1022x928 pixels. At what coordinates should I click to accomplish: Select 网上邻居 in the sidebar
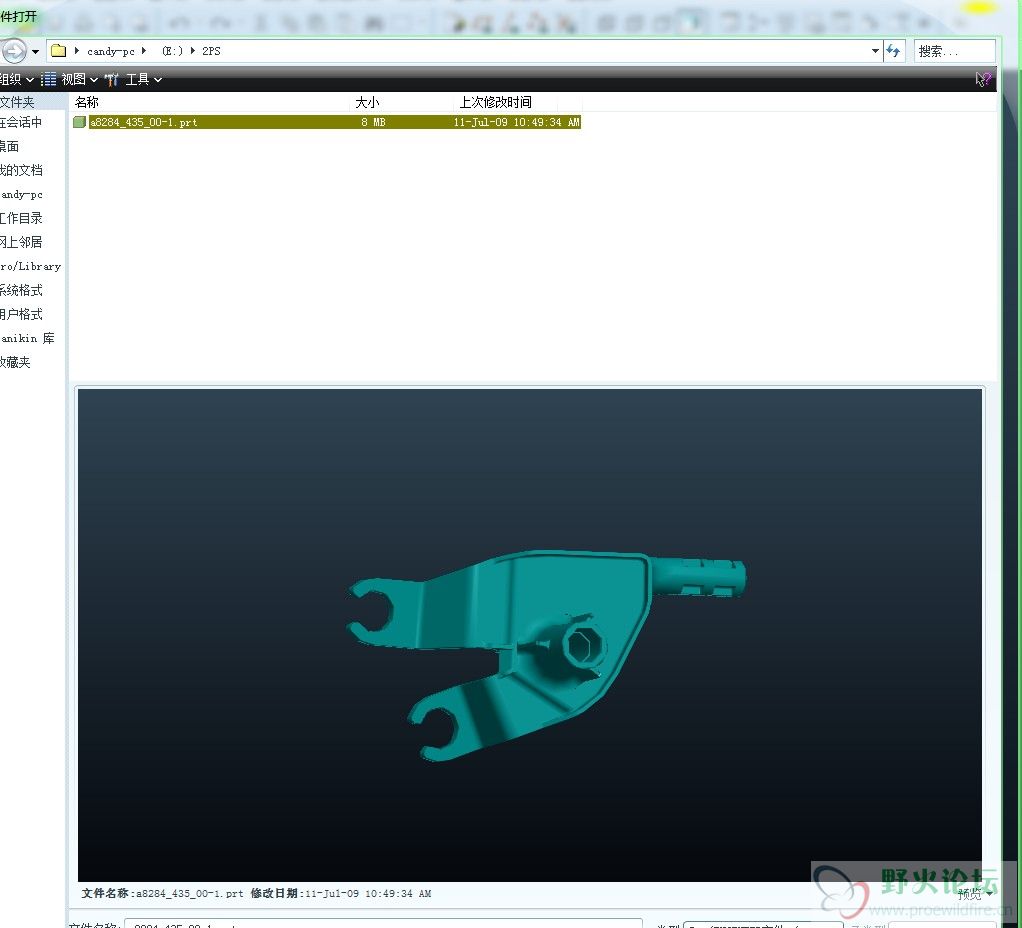(22, 242)
